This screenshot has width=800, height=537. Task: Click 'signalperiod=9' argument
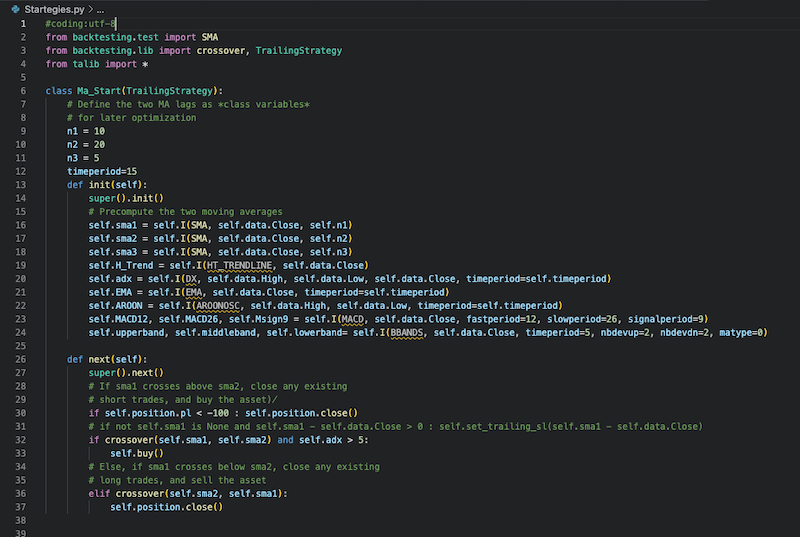pyautogui.click(x=665, y=319)
